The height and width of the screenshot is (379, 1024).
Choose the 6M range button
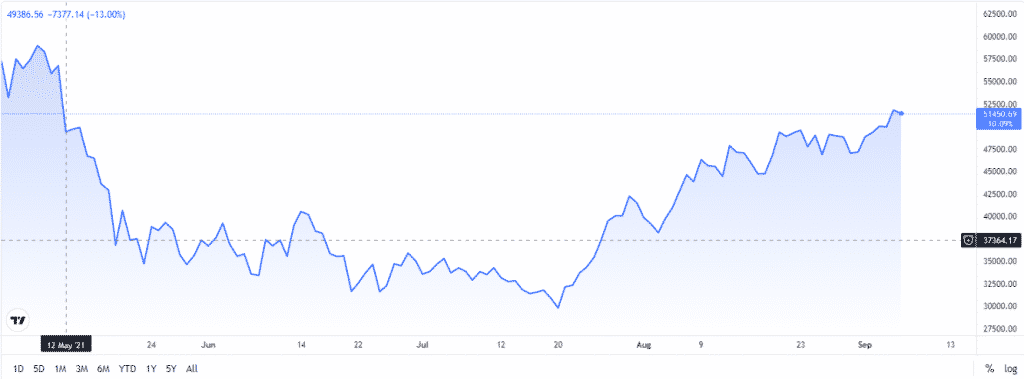coord(103,369)
